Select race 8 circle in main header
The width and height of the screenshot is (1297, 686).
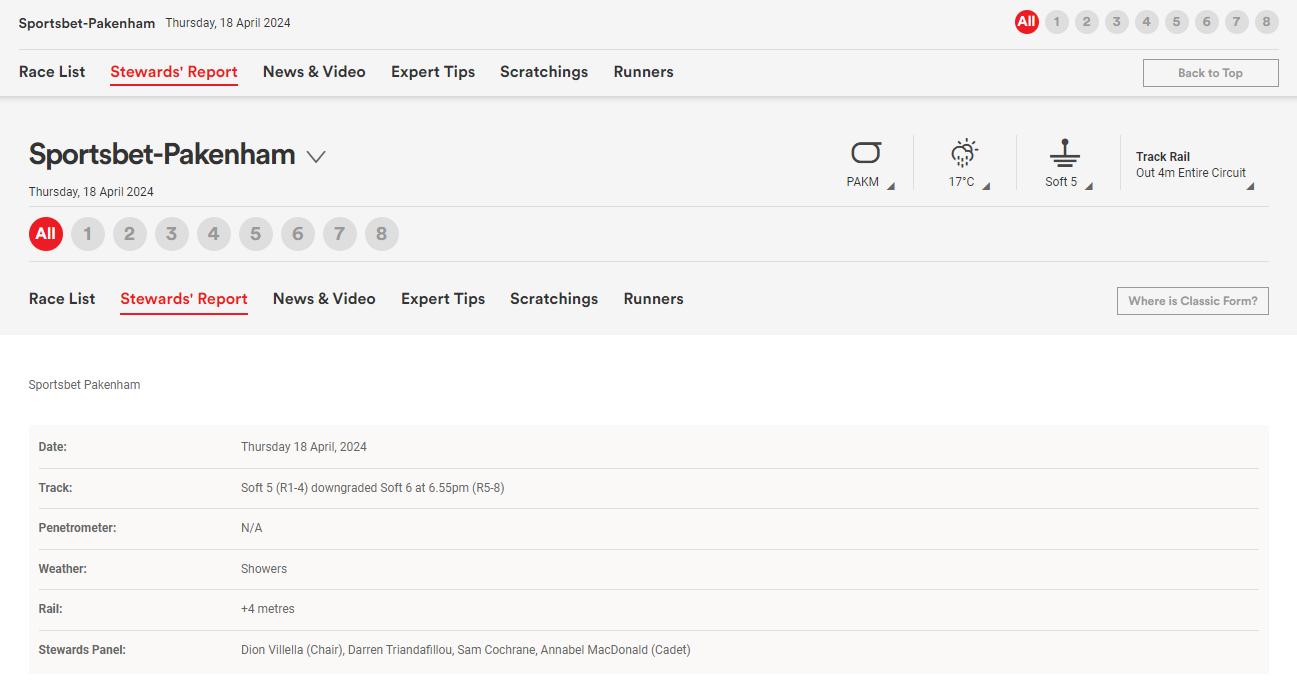click(382, 234)
